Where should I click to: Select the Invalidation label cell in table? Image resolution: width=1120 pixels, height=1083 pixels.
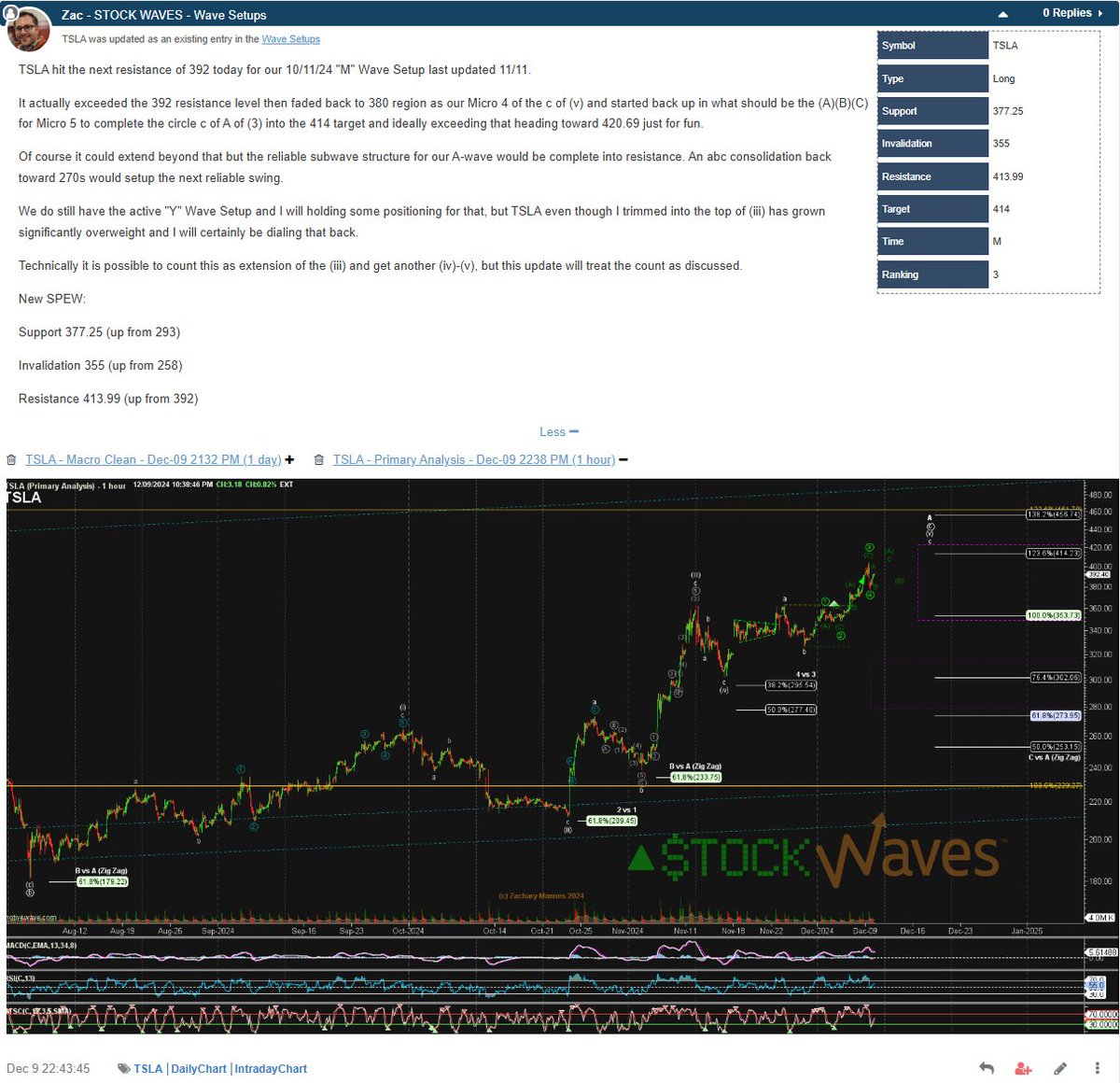[x=933, y=144]
